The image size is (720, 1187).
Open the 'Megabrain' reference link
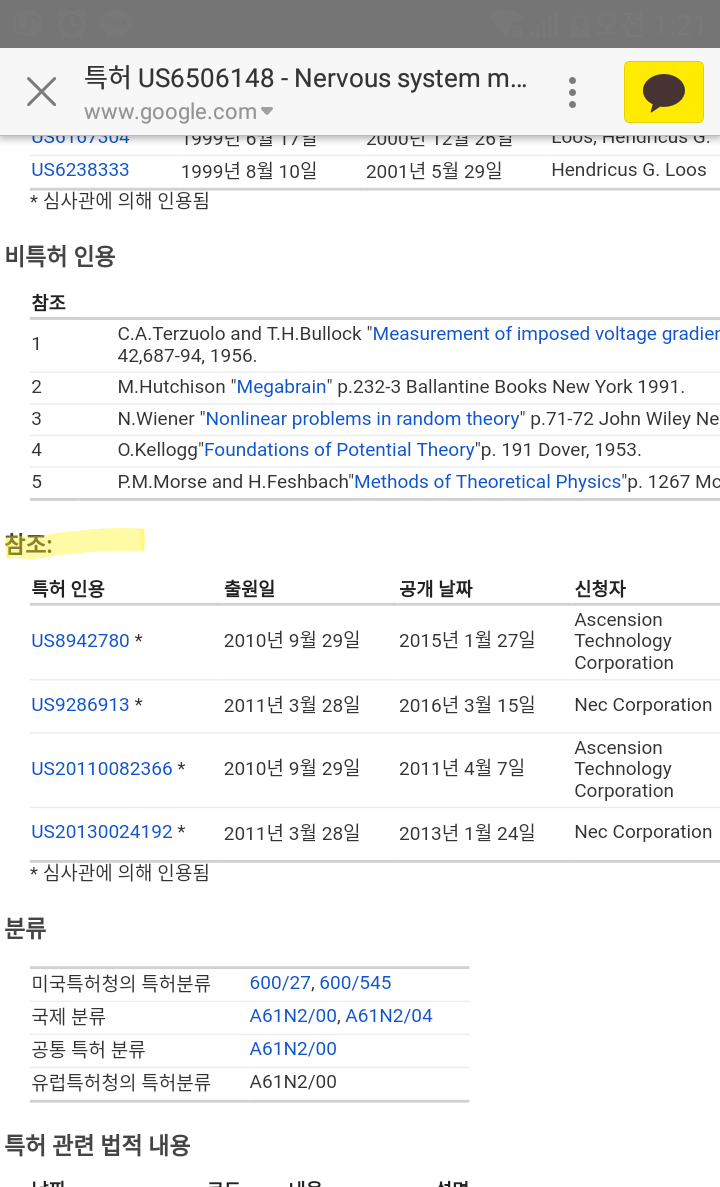click(281, 387)
